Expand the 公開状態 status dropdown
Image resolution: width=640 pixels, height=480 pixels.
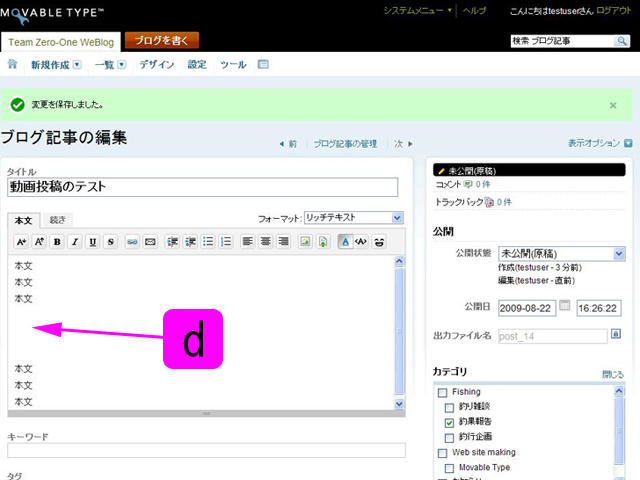(561, 254)
